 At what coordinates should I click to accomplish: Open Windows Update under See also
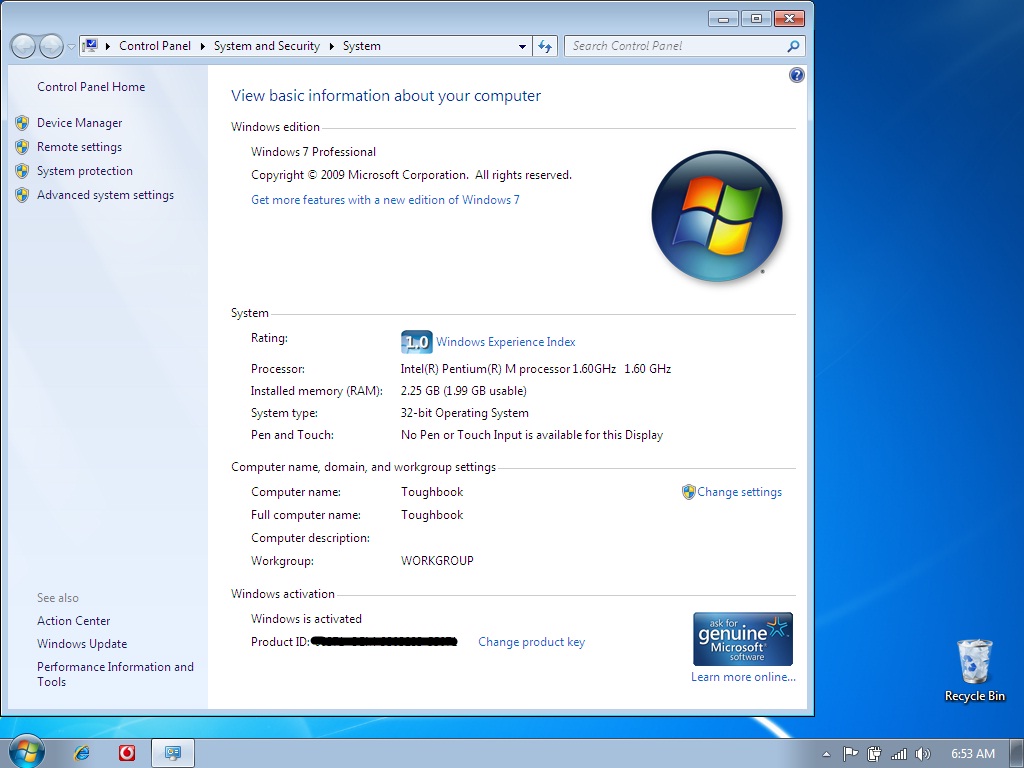click(82, 644)
